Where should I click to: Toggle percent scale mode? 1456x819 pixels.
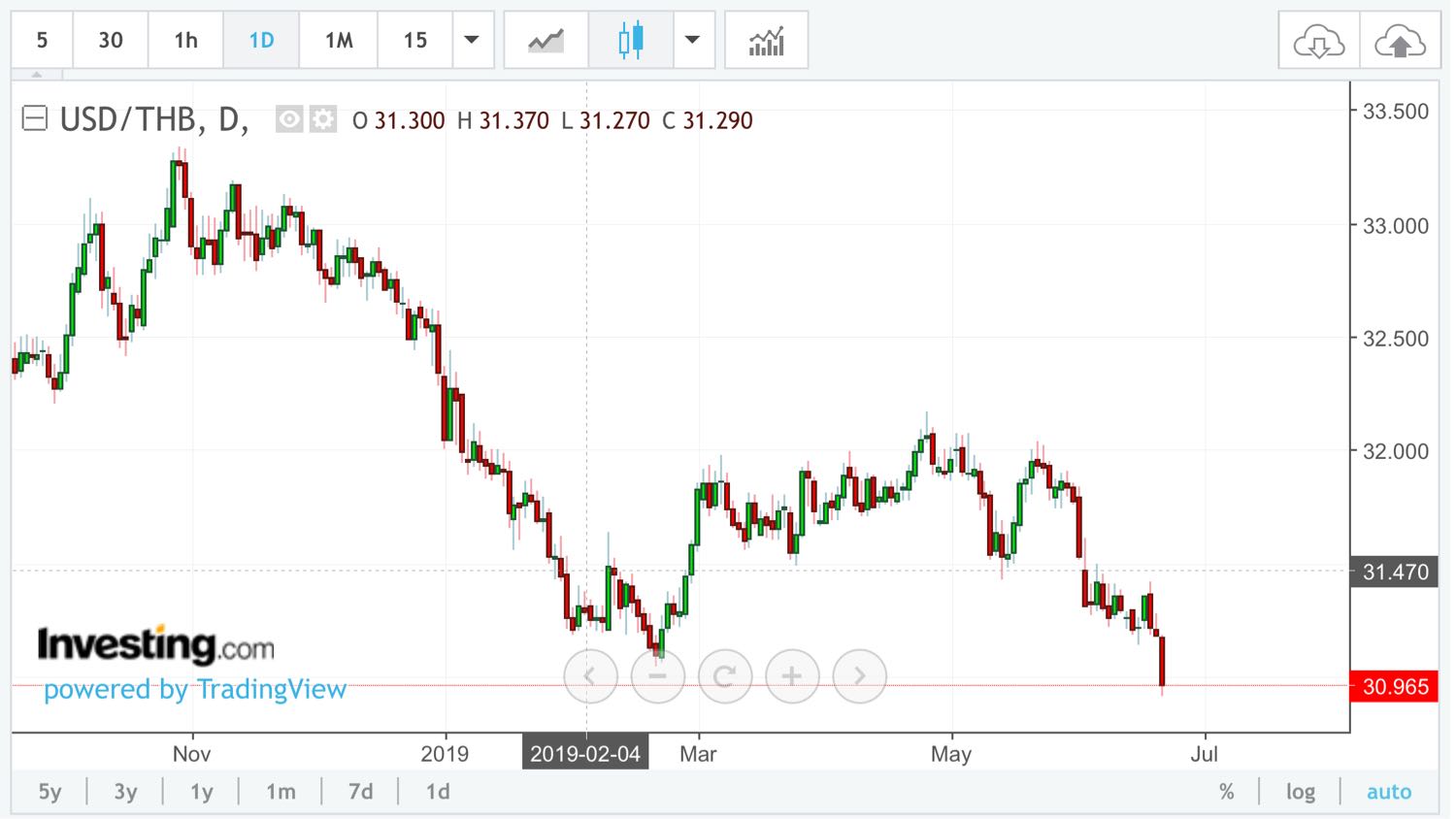[x=1227, y=792]
